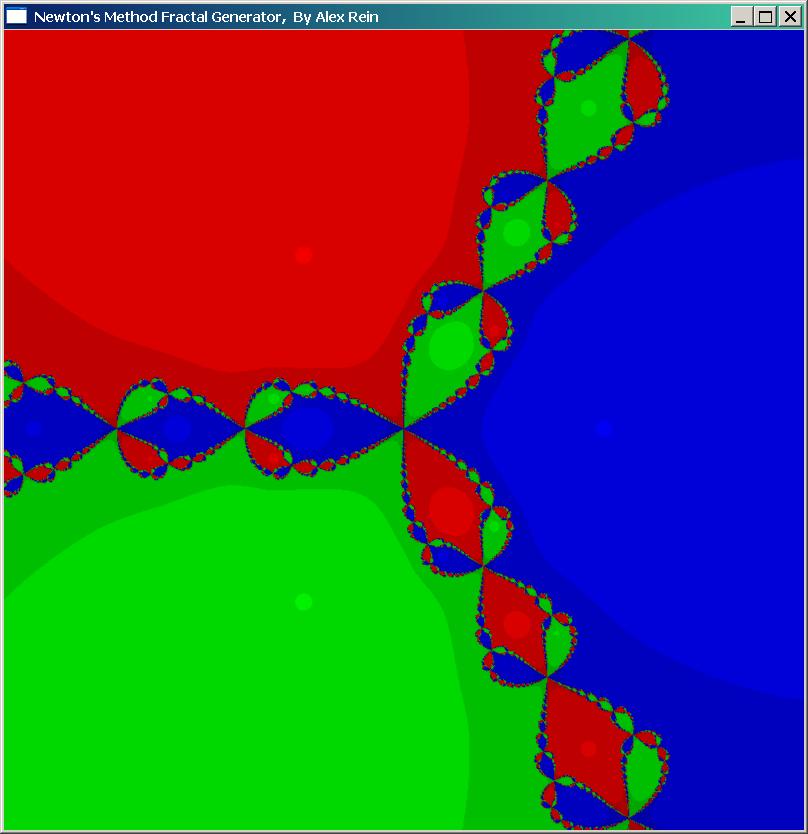The height and width of the screenshot is (834, 808).
Task: Minimize the Newton's Method Fractal Generator window
Action: coord(741,16)
